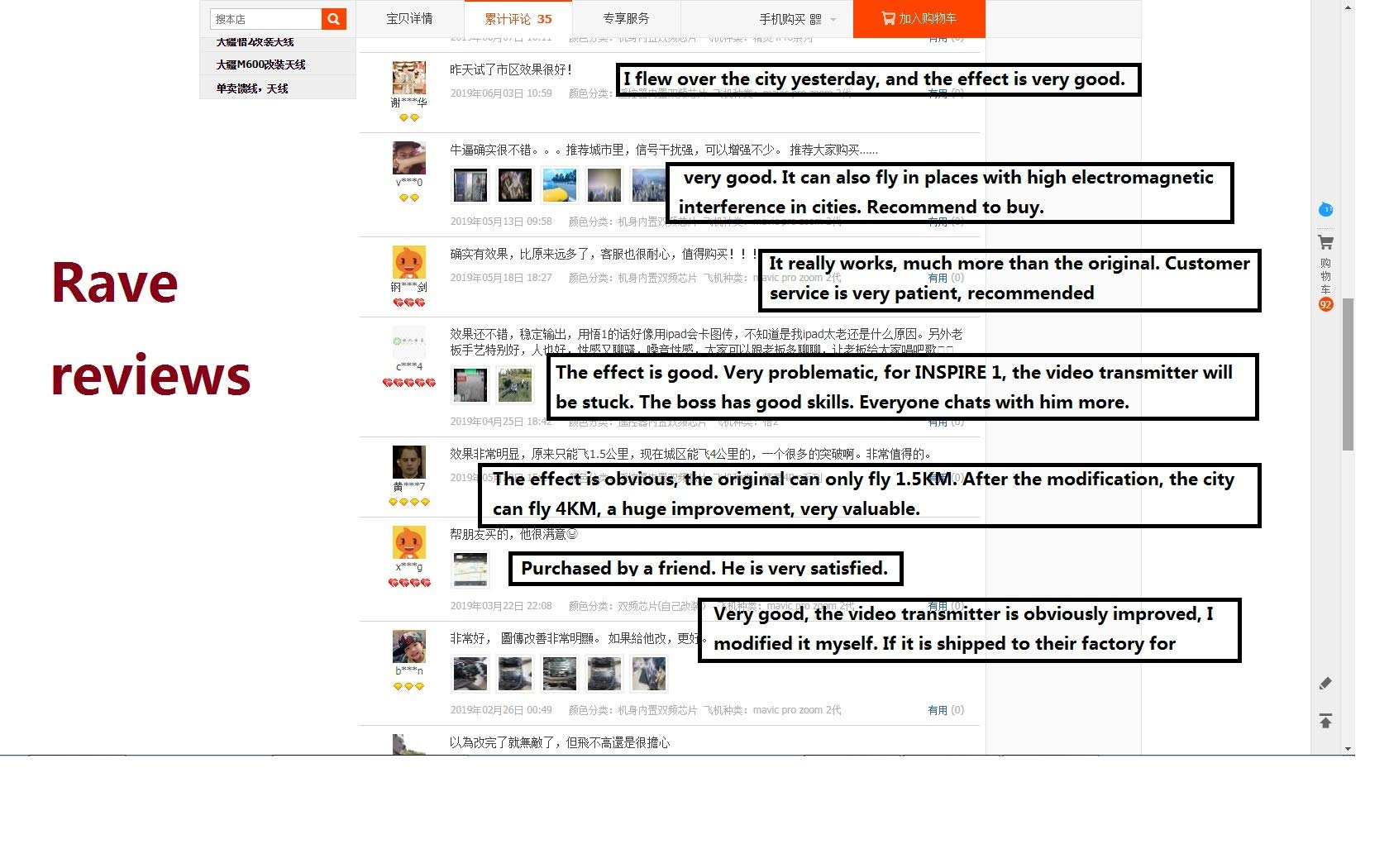Open first photo in c***4's review

(x=470, y=385)
